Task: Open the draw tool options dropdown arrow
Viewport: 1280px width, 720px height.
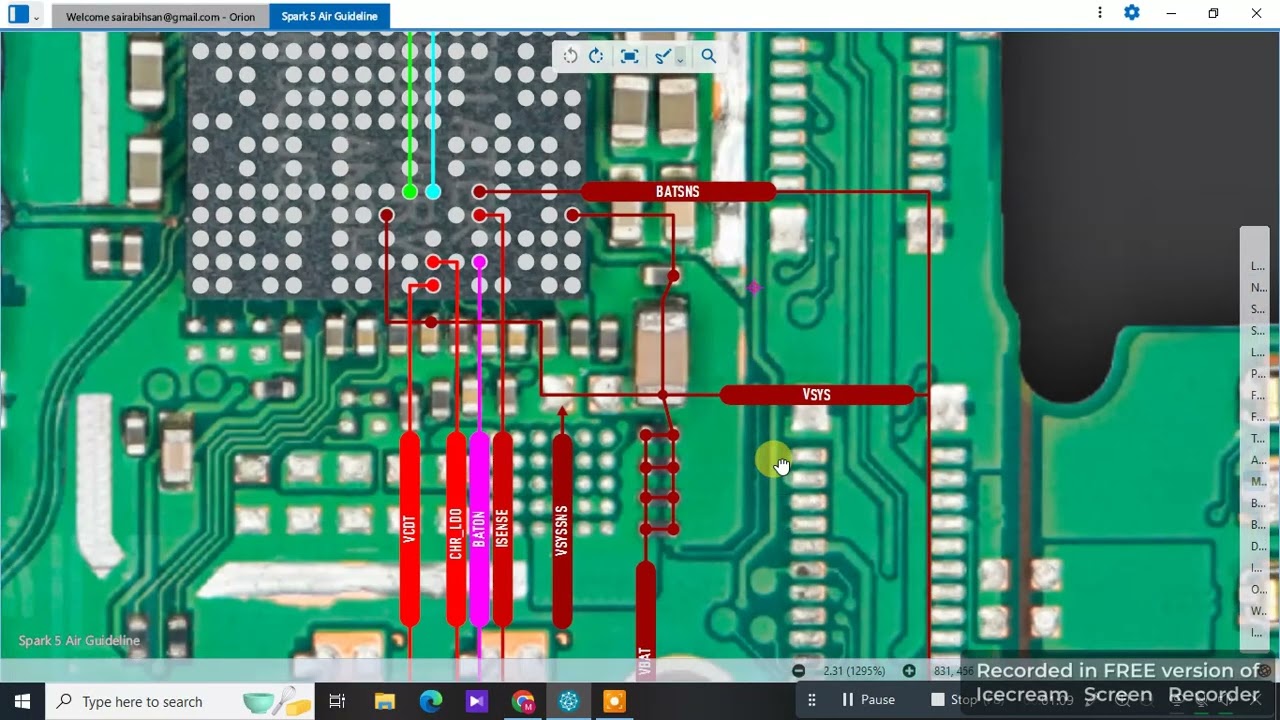Action: click(x=680, y=59)
